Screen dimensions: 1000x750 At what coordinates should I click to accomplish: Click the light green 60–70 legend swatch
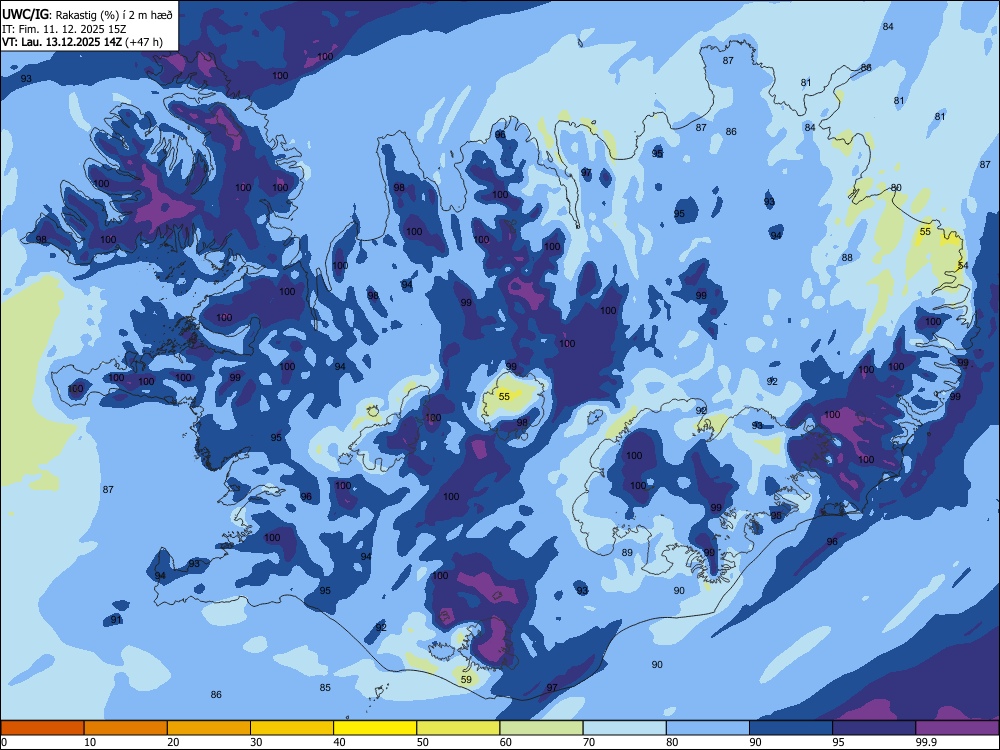[541, 728]
